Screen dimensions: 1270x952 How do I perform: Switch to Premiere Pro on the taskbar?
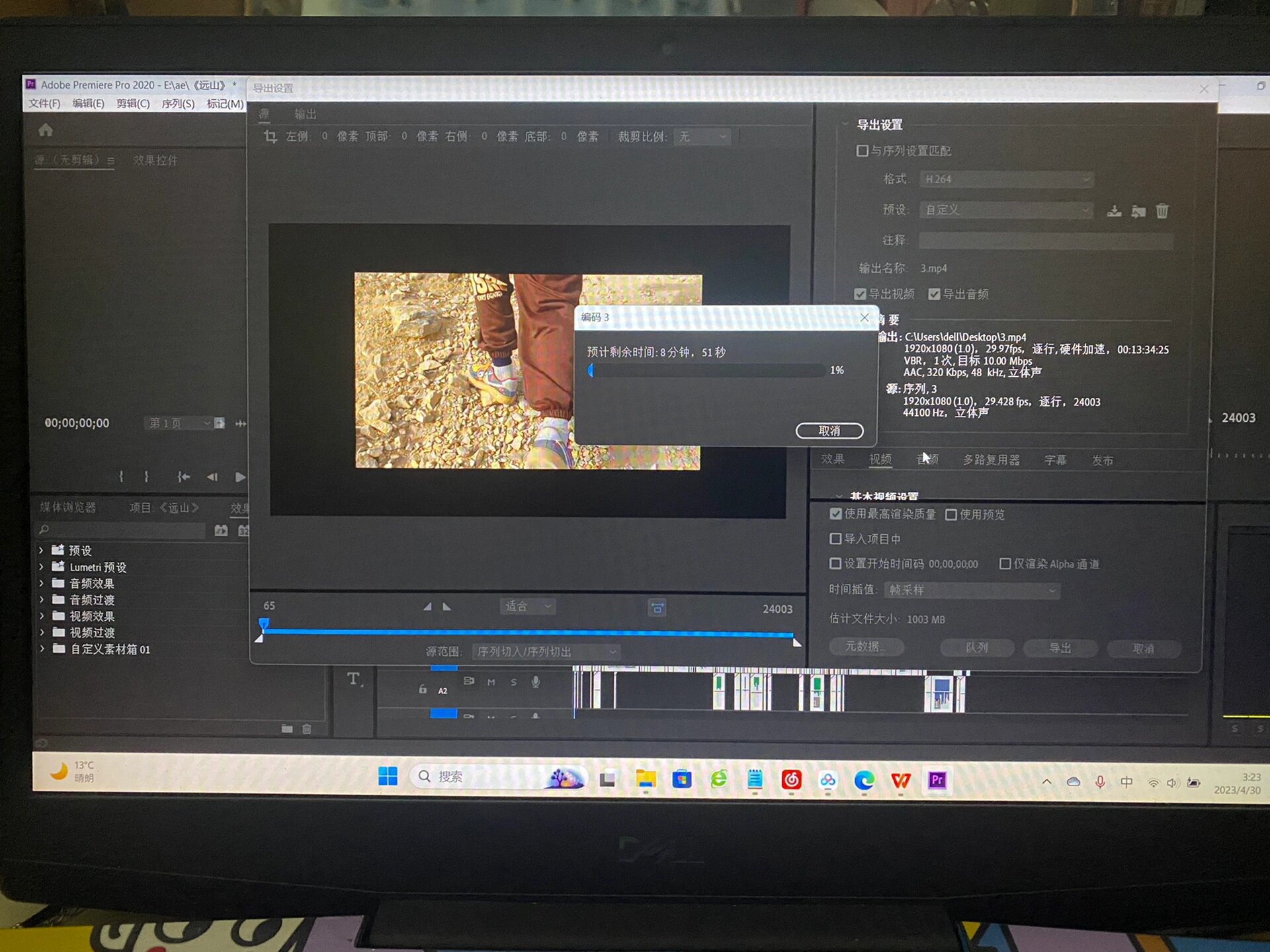pyautogui.click(x=937, y=781)
